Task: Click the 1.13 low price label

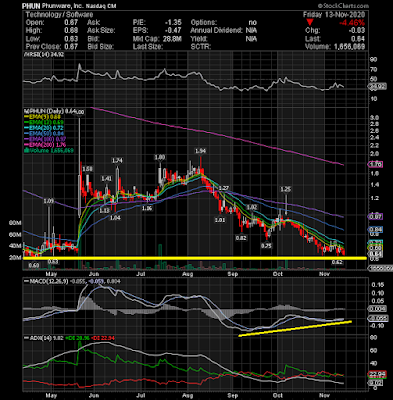Action: click(x=104, y=211)
